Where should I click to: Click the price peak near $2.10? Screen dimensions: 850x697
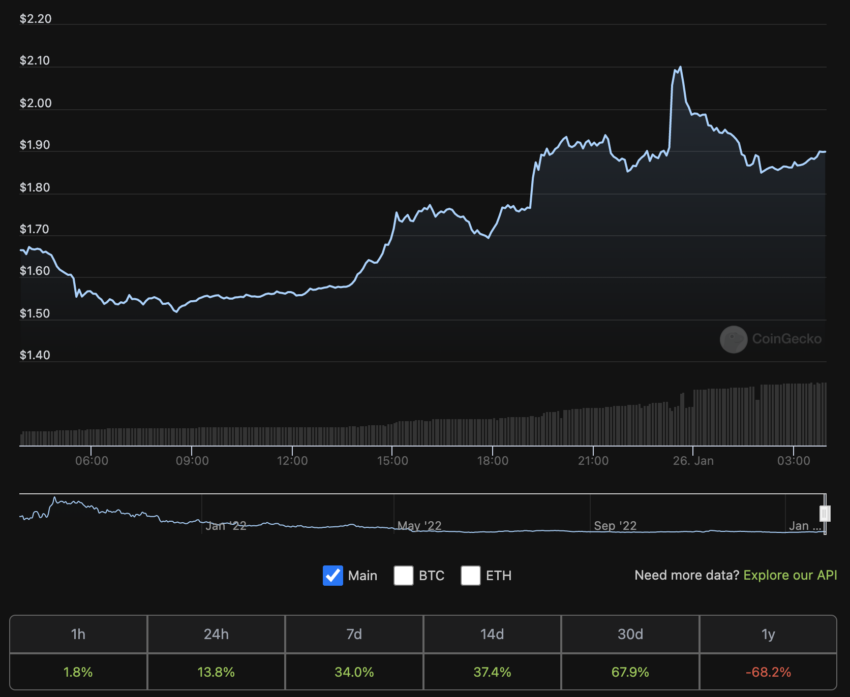(680, 67)
